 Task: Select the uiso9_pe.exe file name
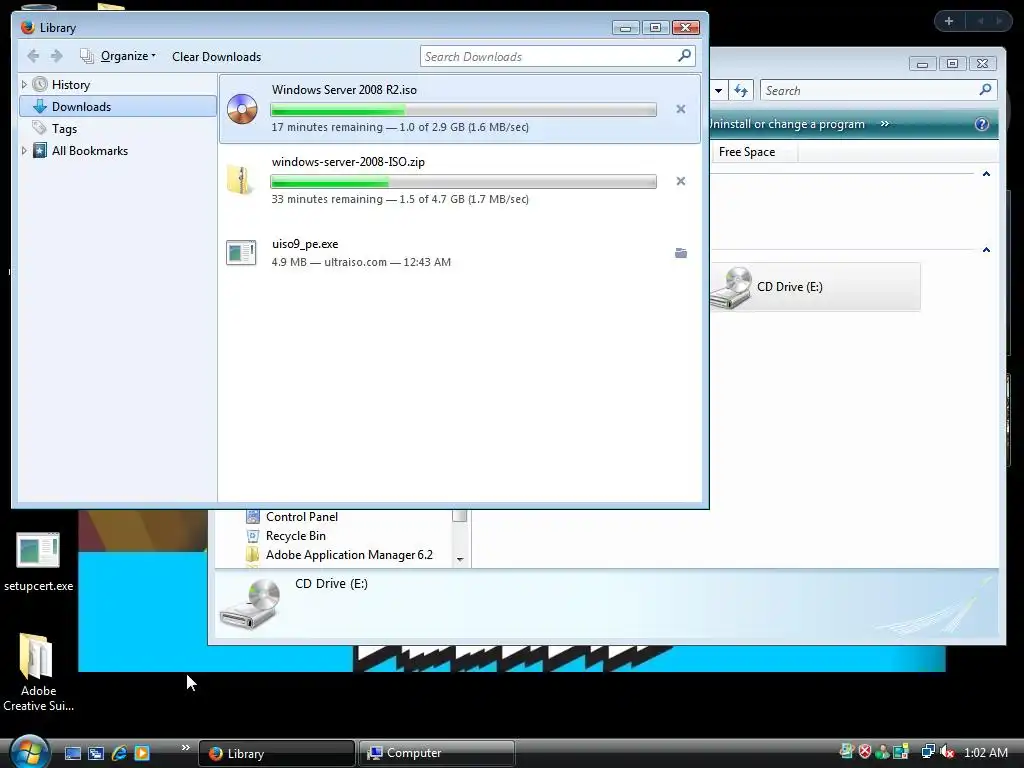point(305,244)
